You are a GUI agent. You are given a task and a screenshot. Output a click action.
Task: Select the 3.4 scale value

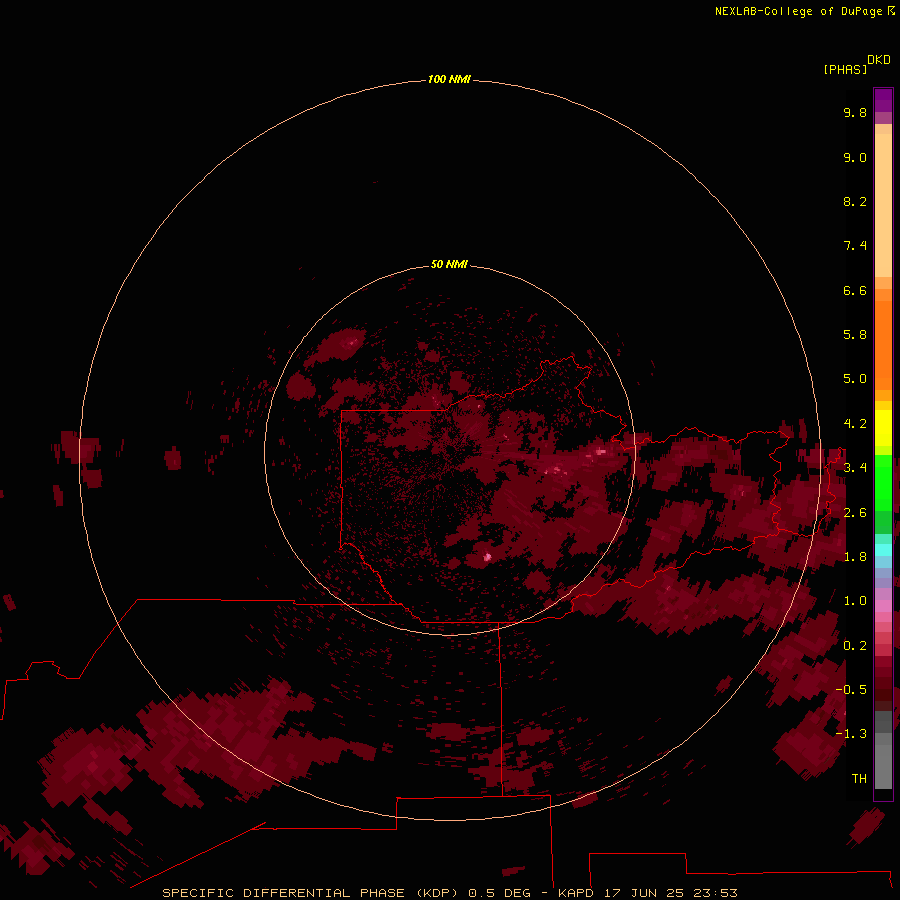pos(855,468)
